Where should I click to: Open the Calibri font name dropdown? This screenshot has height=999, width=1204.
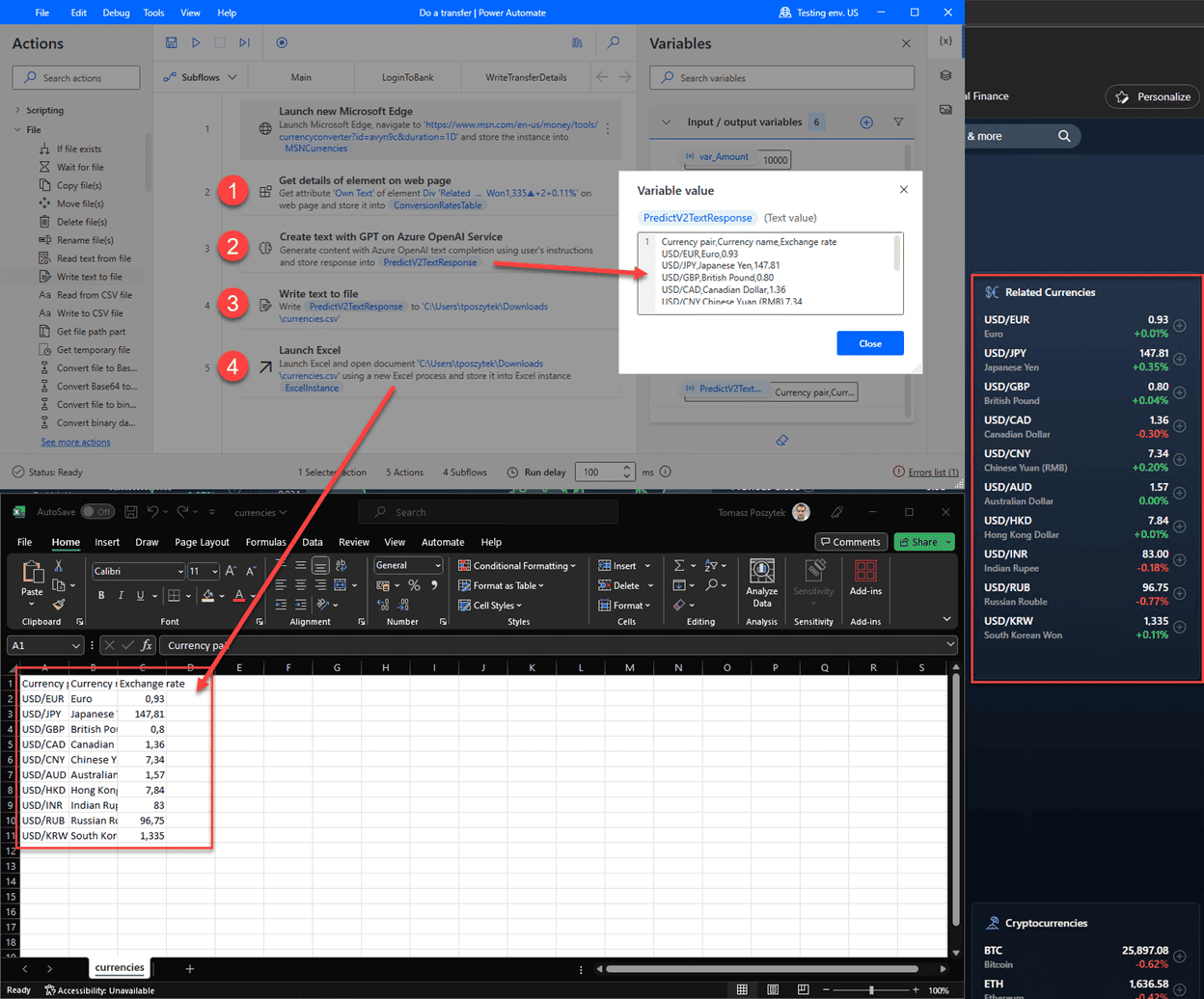(x=178, y=571)
